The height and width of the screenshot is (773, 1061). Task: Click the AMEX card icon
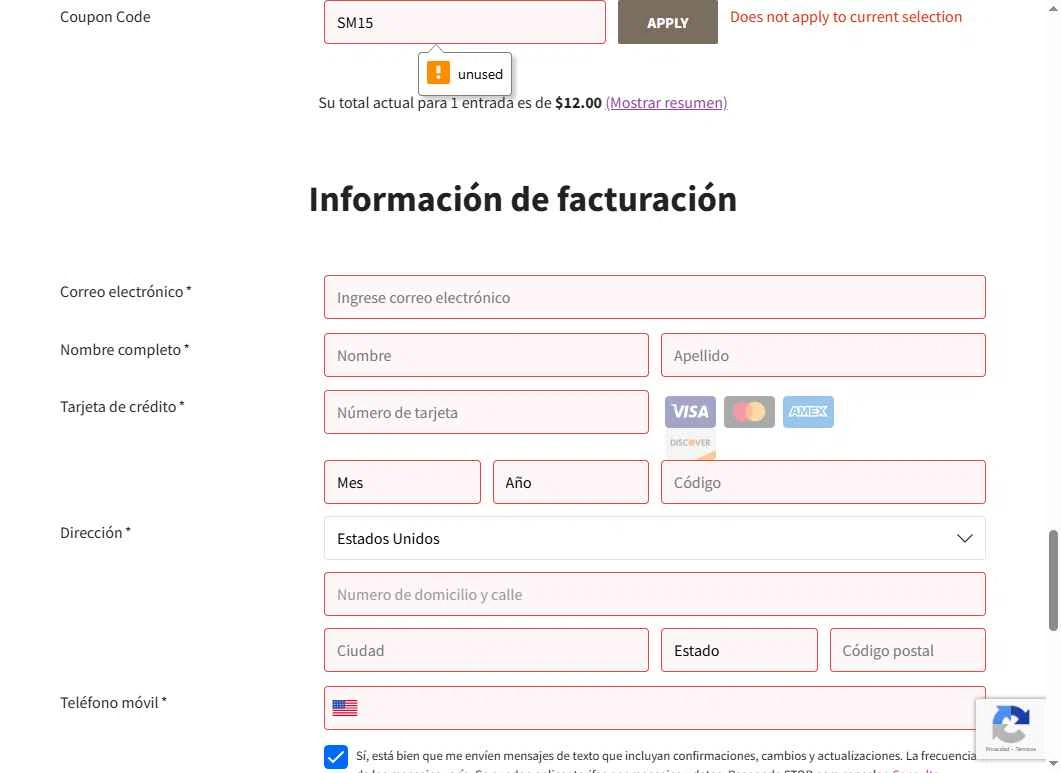[808, 412]
